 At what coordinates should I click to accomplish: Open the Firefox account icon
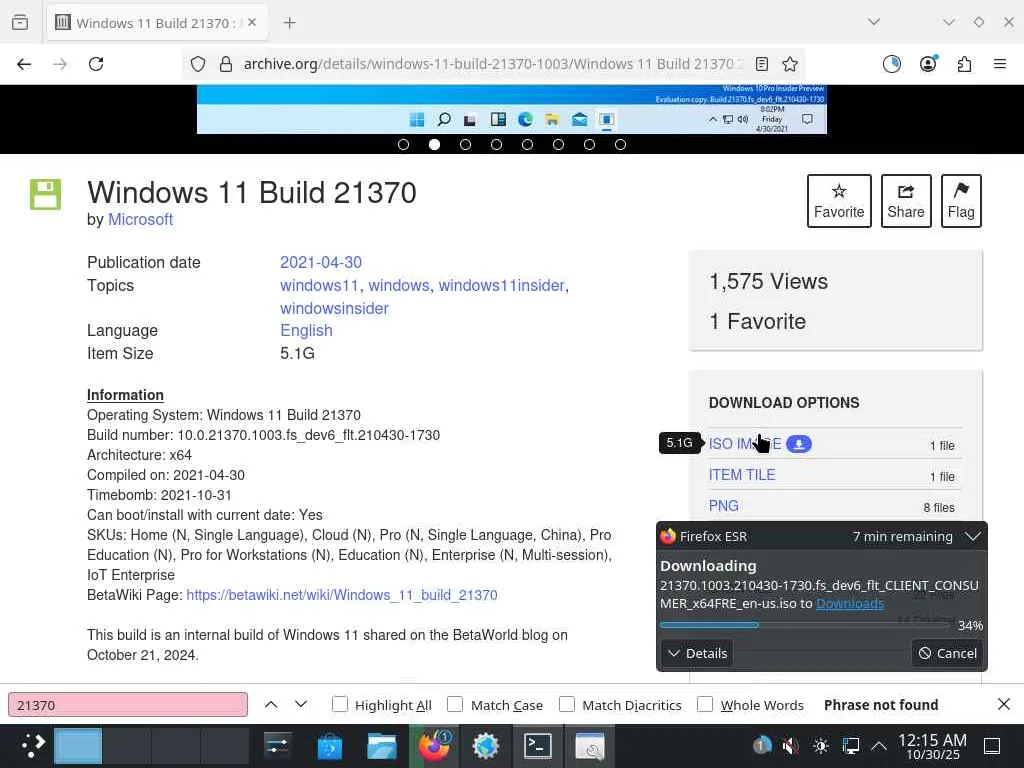coord(928,64)
